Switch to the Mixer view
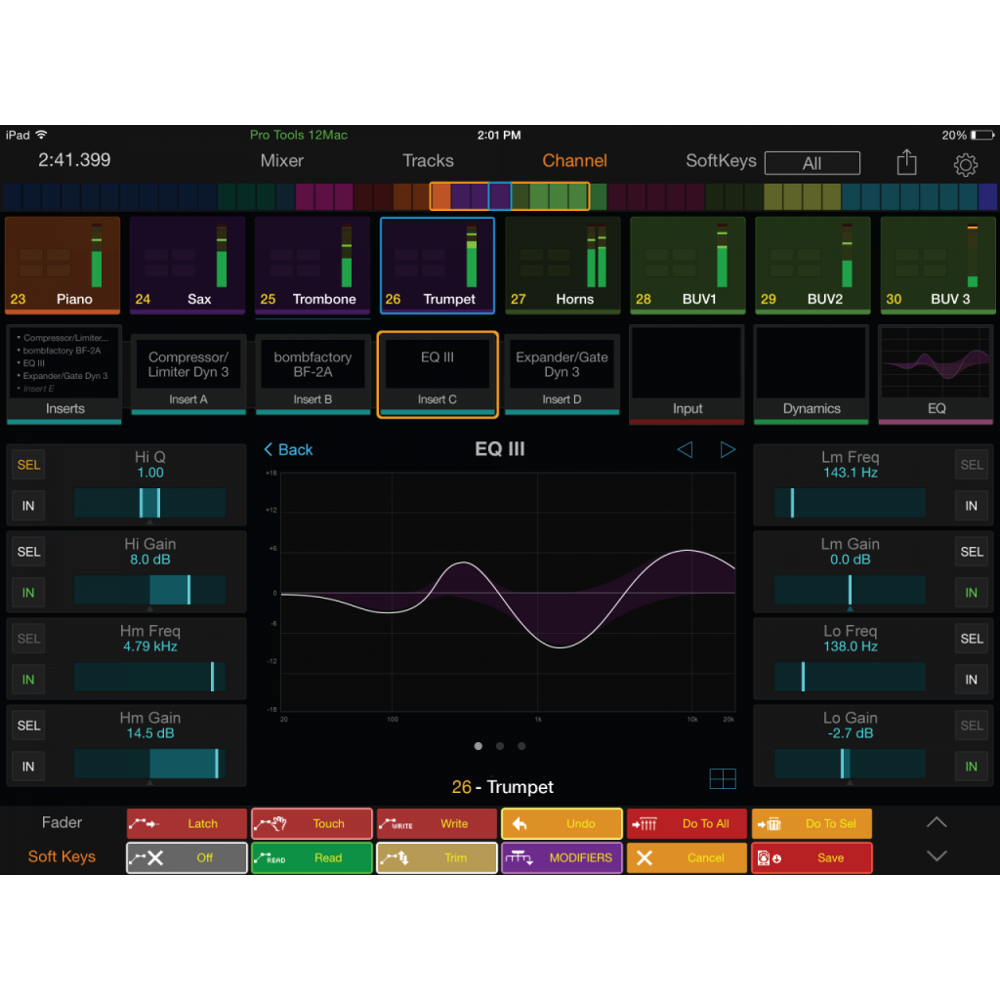 pos(282,161)
